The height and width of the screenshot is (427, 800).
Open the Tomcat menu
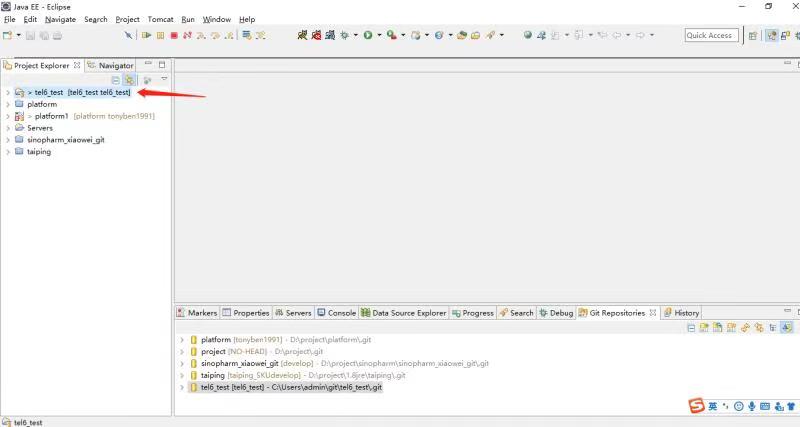(160, 19)
